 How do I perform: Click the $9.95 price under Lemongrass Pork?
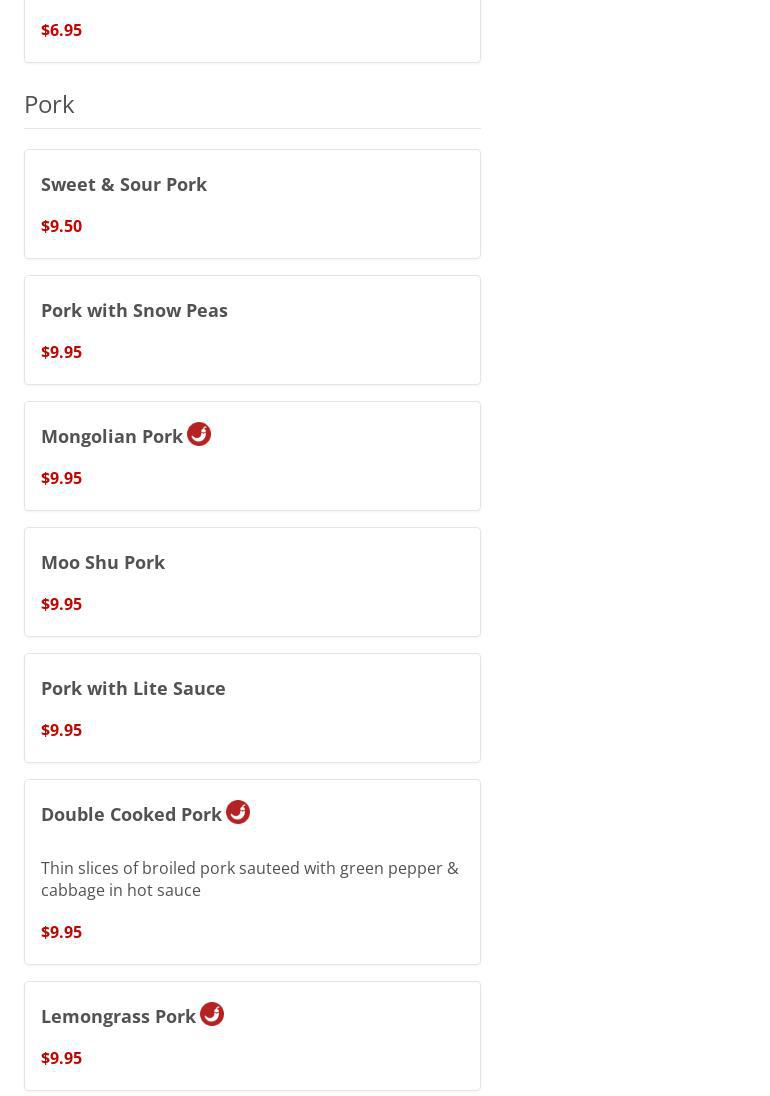coord(61,1058)
